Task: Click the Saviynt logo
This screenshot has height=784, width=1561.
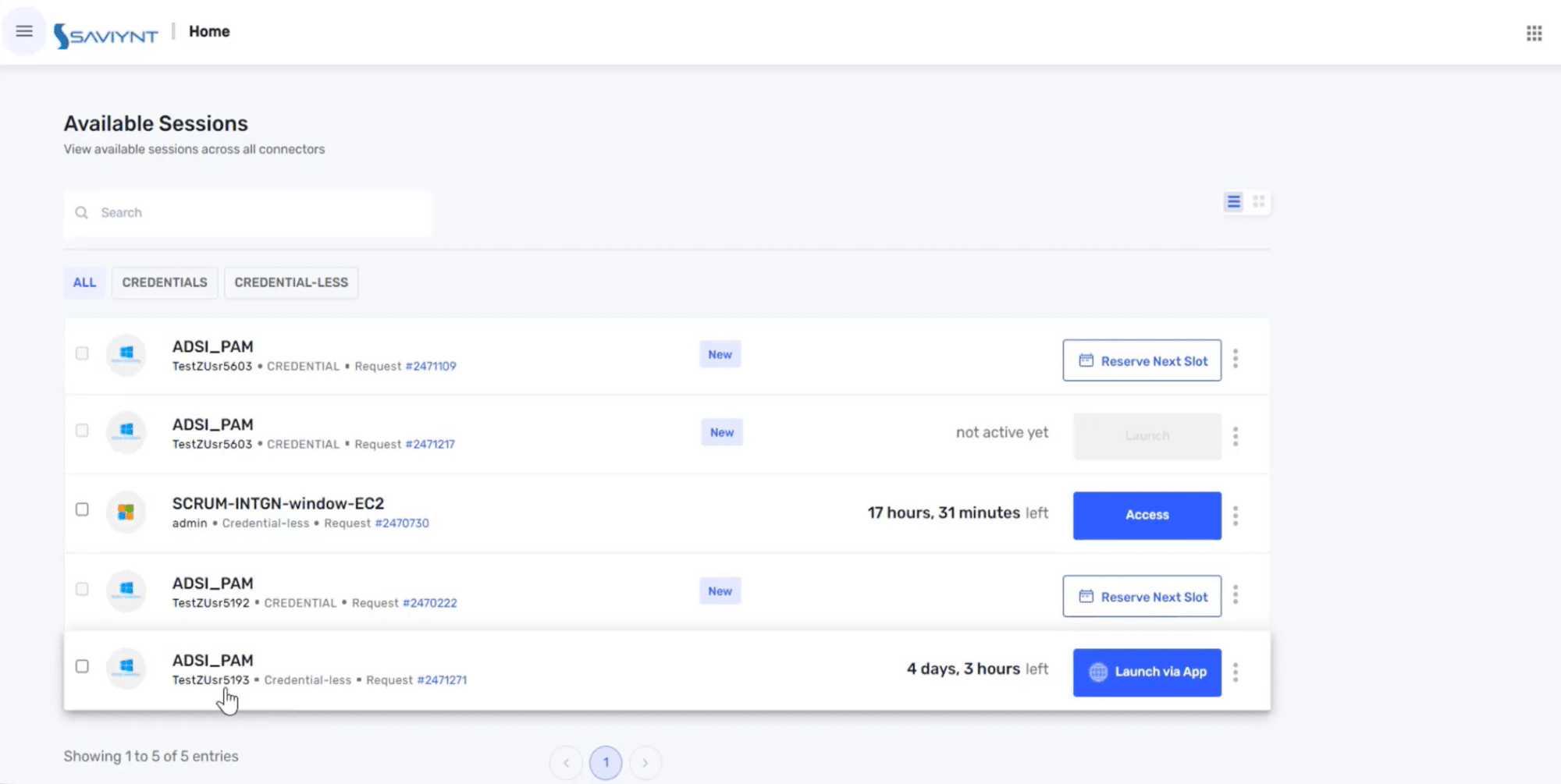Action: [x=107, y=31]
